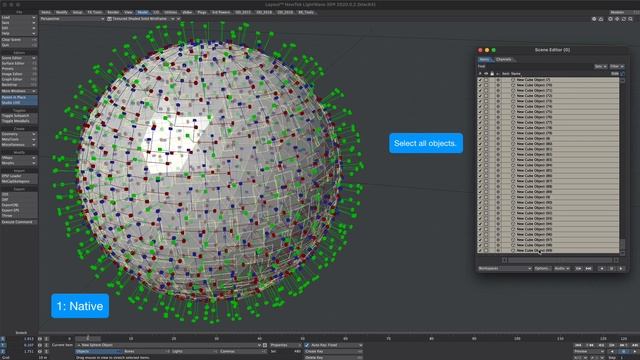The width and height of the screenshot is (640, 360).
Task: Expand the Load menu dropdown
Action: coord(19,18)
